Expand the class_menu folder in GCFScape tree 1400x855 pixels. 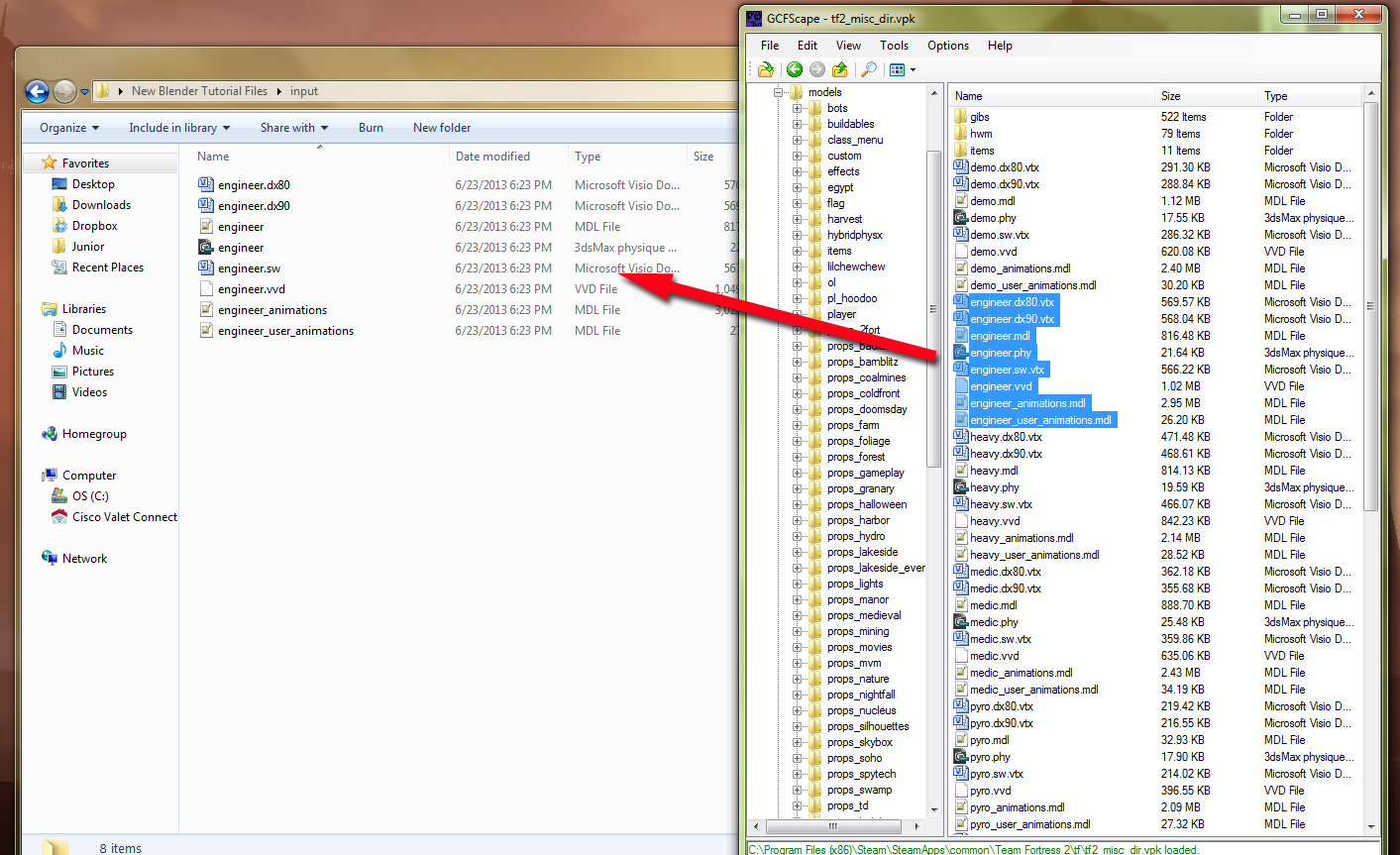point(798,140)
